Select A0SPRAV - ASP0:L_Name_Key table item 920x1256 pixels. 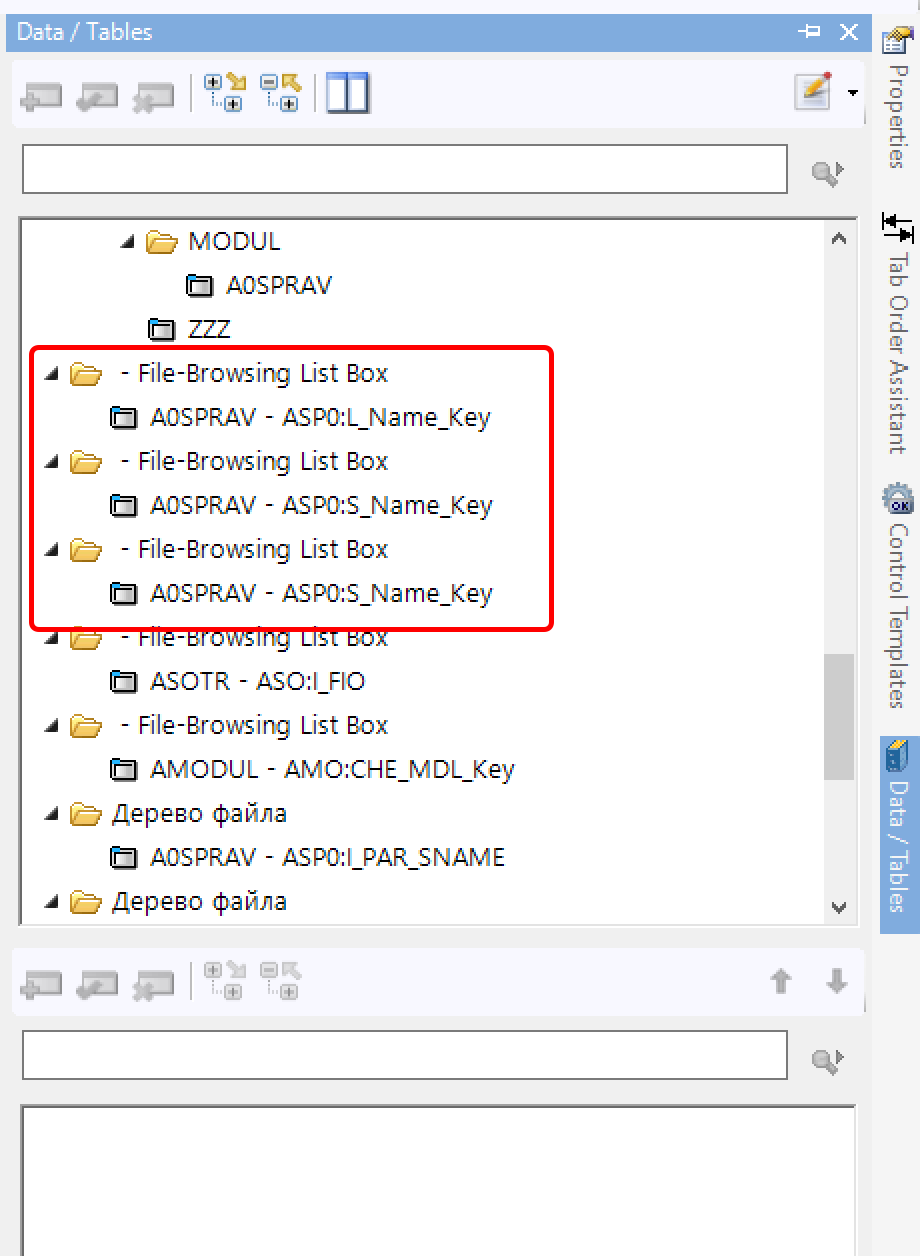(319, 418)
